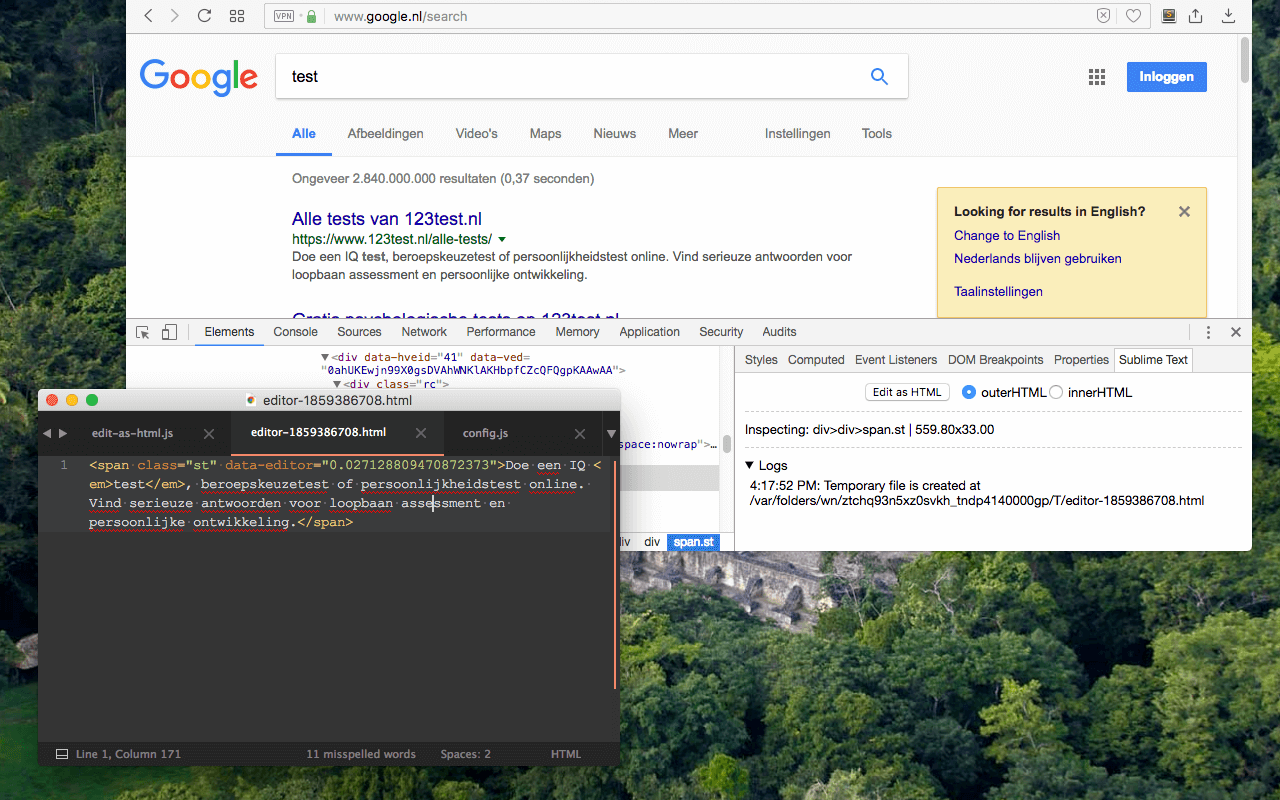Screen dimensions: 1280x800
Task: Switch to the Video's tab
Action: click(476, 134)
